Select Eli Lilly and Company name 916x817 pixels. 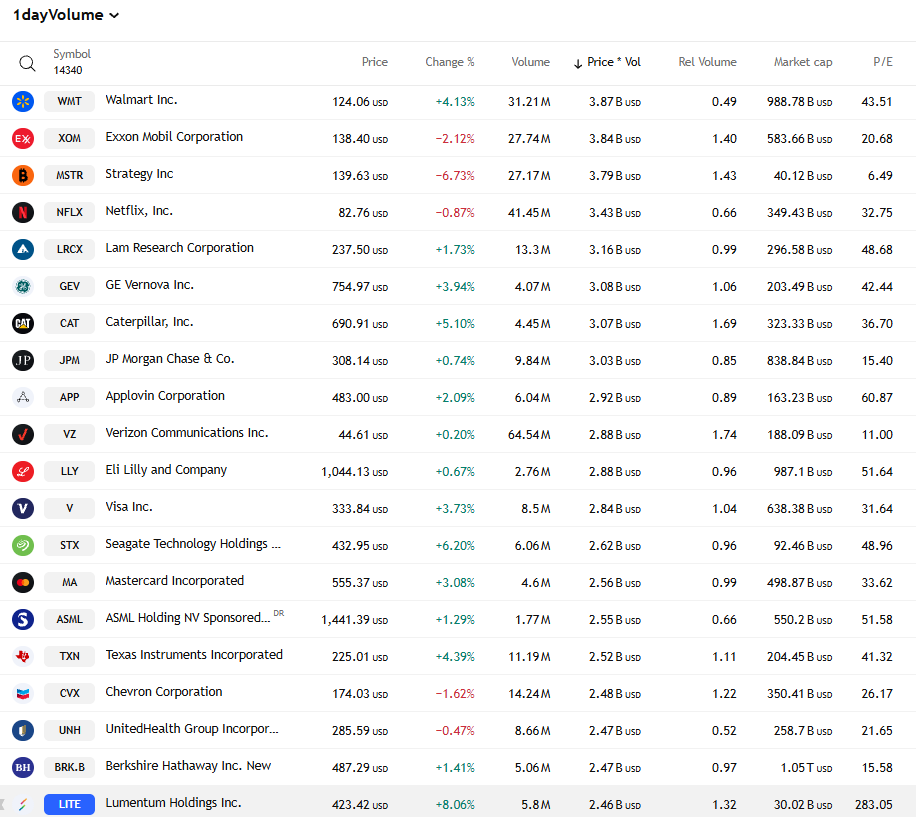point(166,470)
